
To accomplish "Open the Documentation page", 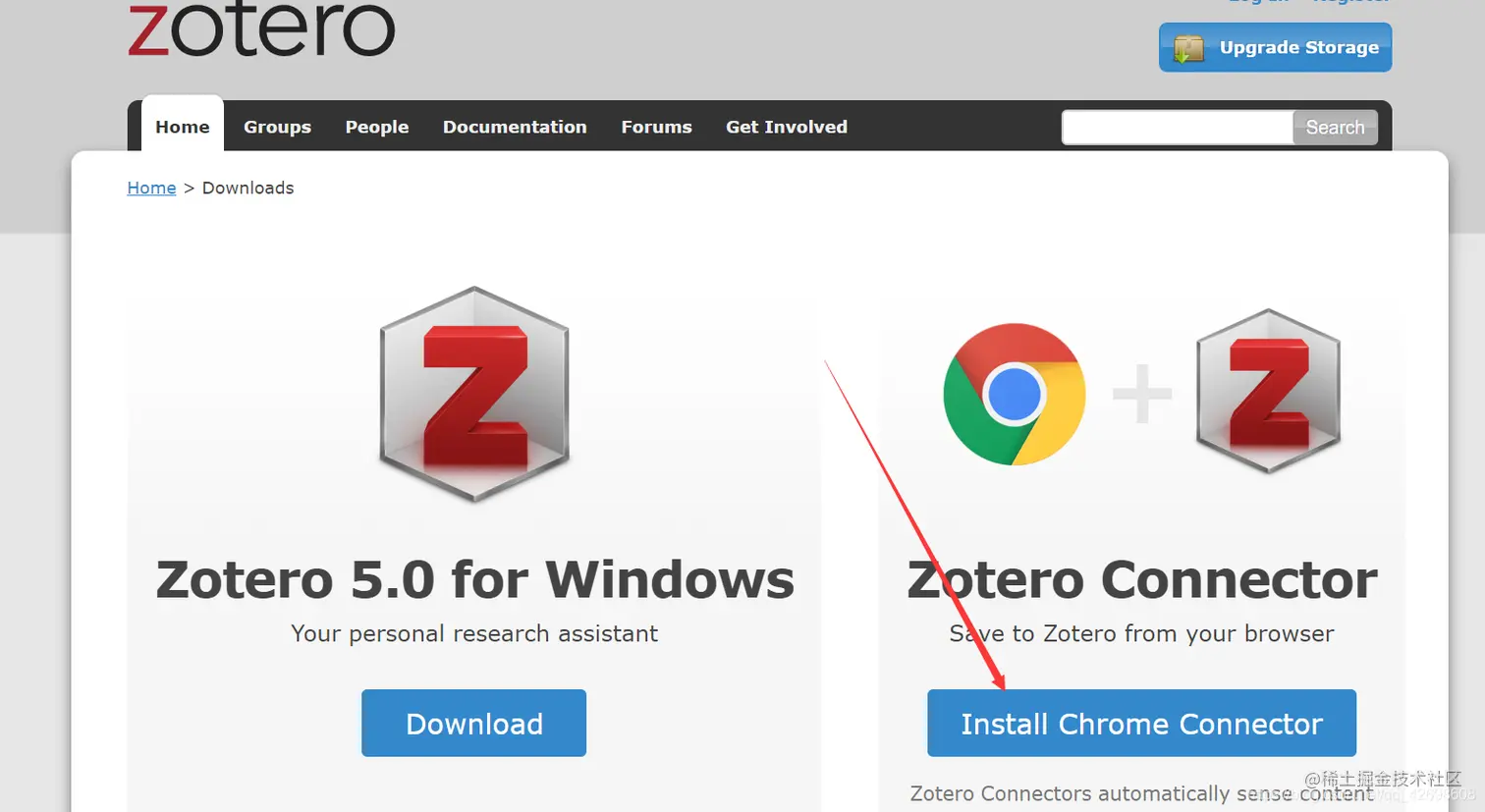I will pyautogui.click(x=515, y=127).
